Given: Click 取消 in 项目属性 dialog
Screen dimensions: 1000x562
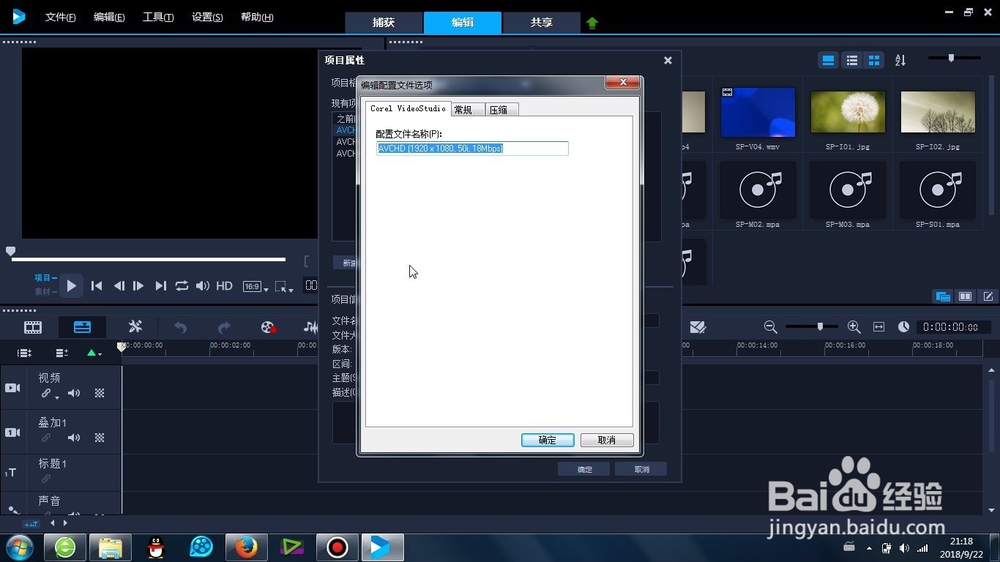Looking at the screenshot, I should pyautogui.click(x=642, y=469).
